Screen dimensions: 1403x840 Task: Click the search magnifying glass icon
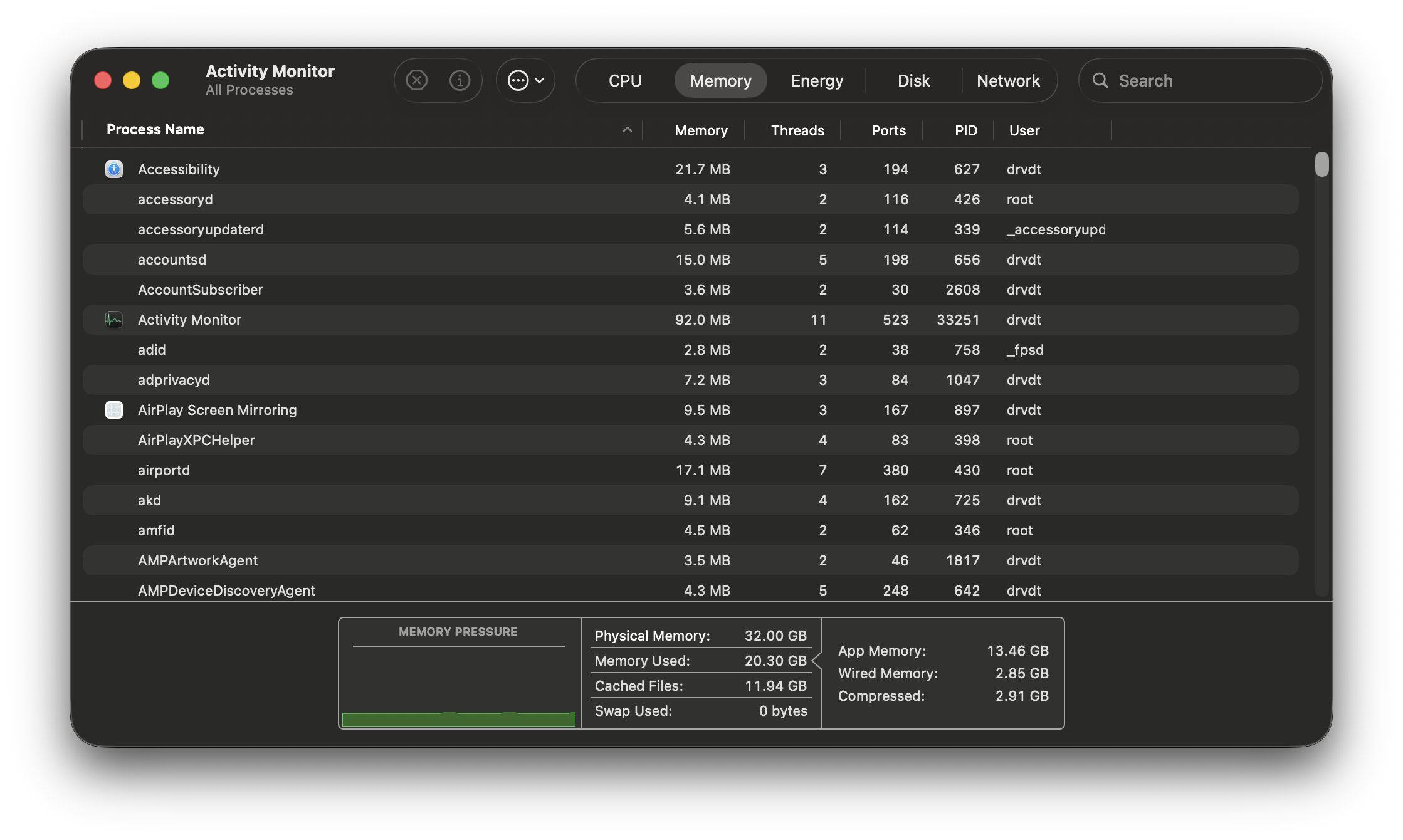[x=1100, y=80]
